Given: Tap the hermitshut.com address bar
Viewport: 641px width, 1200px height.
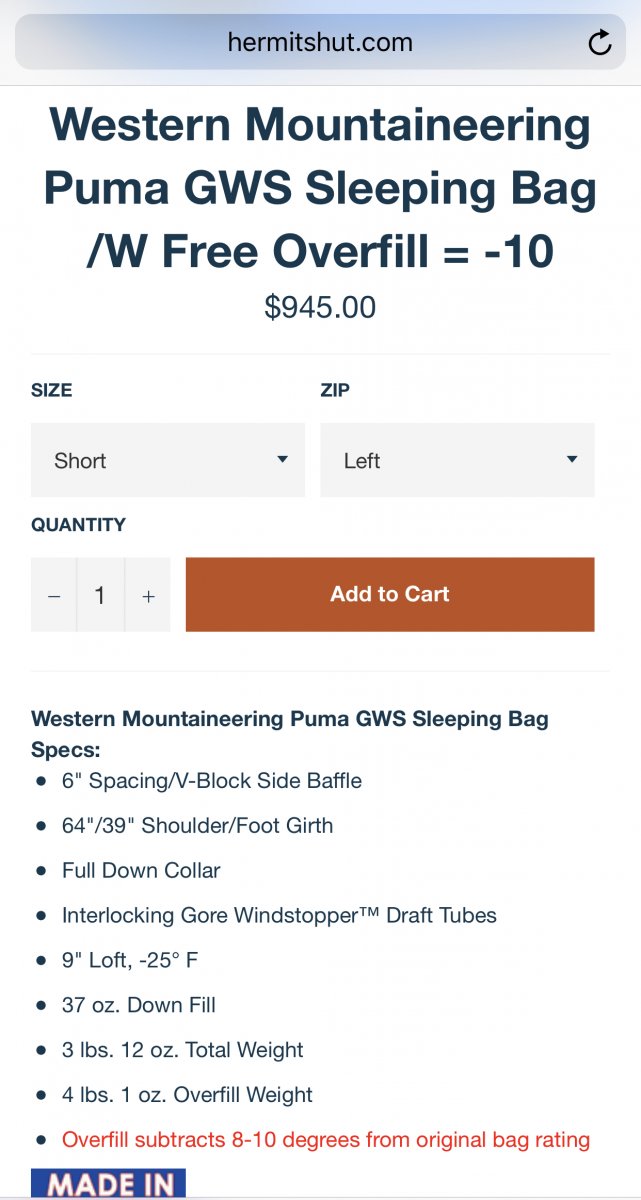Looking at the screenshot, I should click(320, 43).
